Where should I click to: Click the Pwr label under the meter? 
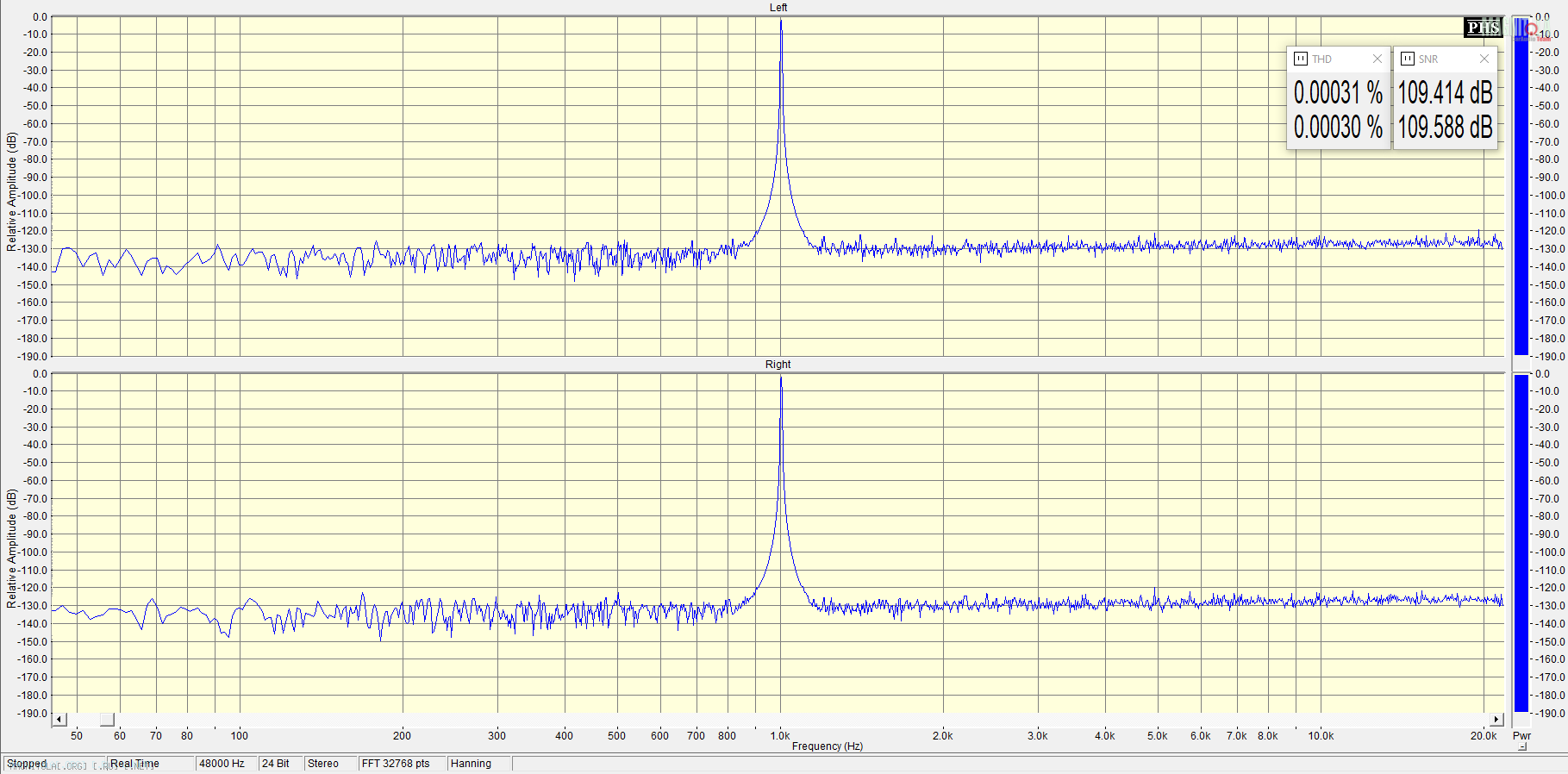[1521, 736]
